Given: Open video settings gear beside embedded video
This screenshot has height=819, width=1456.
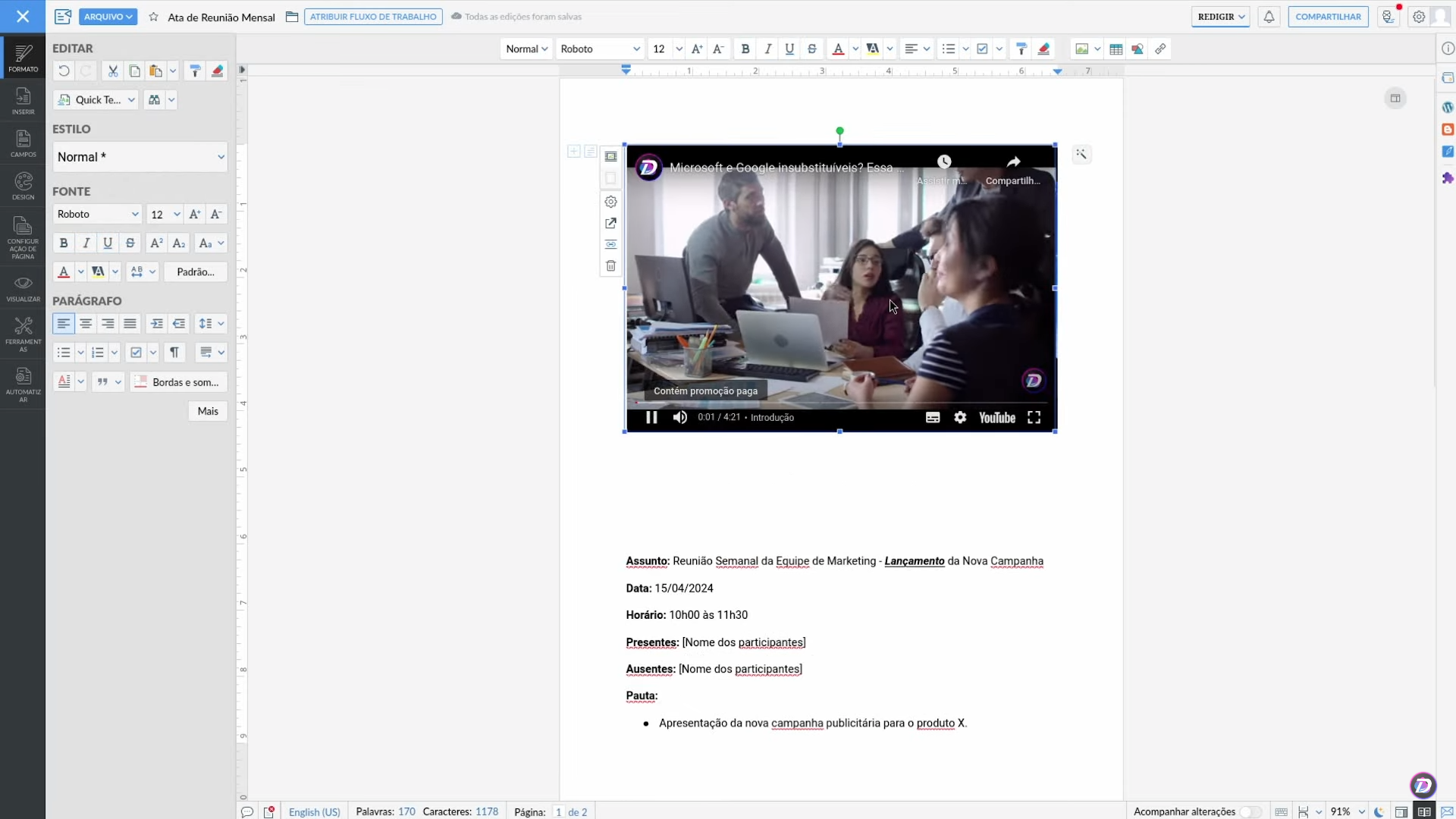Looking at the screenshot, I should pos(610,202).
